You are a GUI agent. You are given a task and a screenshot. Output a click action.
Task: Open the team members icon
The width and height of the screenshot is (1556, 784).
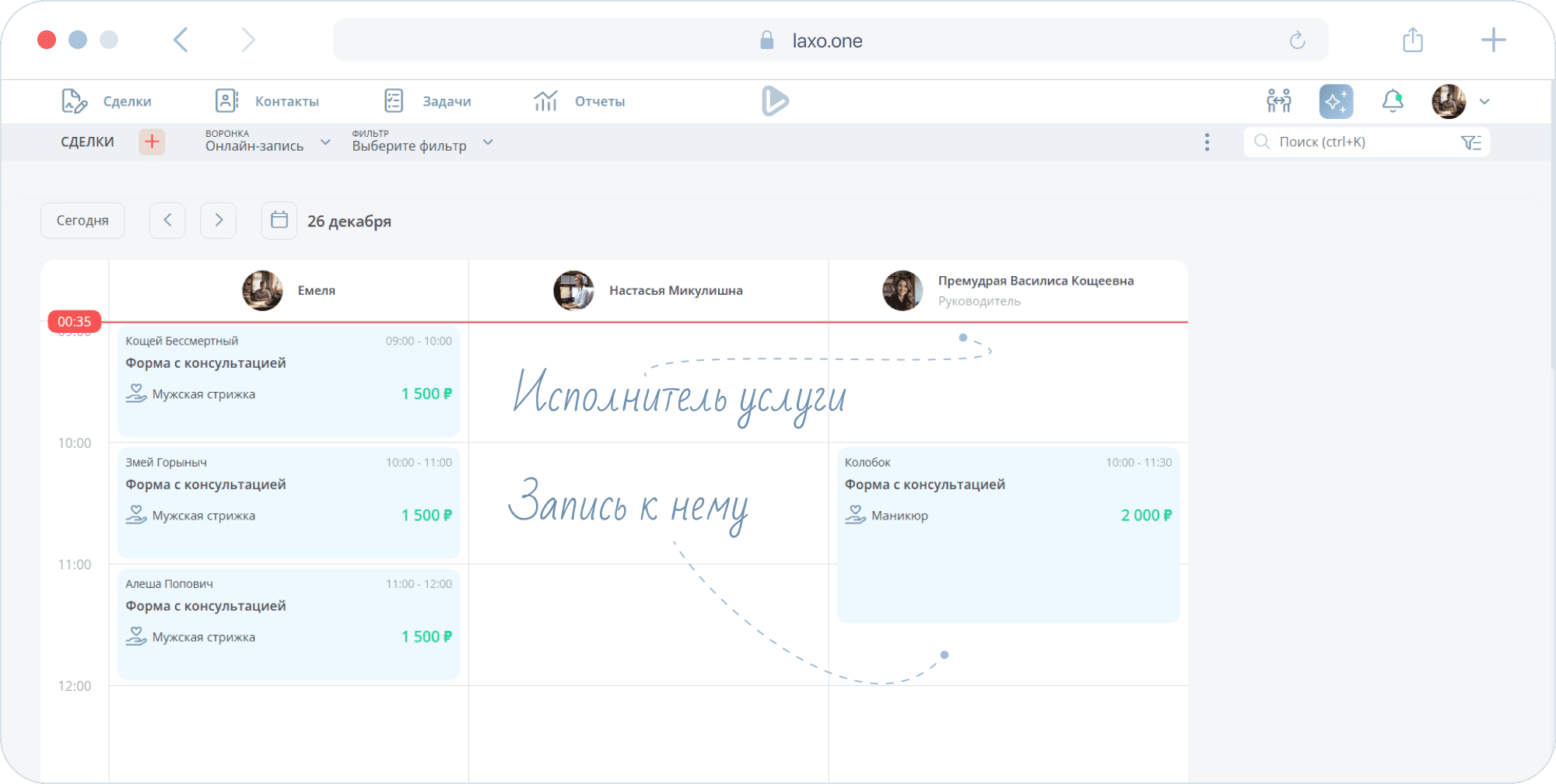click(1278, 101)
